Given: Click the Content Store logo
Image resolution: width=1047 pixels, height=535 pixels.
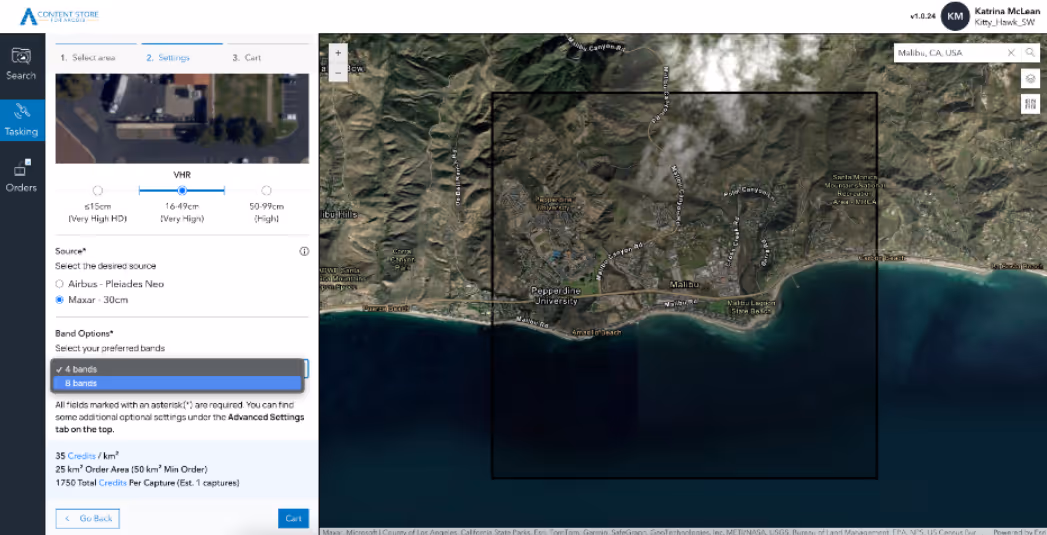Looking at the screenshot, I should [x=59, y=15].
